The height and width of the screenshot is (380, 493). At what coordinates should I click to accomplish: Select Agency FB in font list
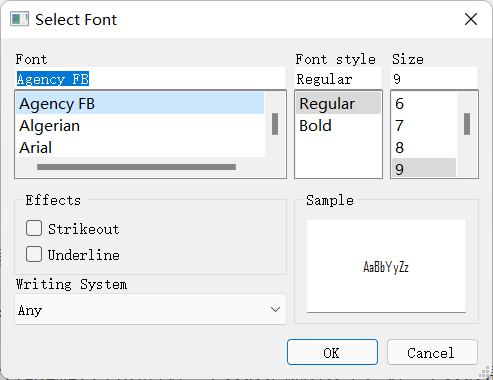point(140,103)
